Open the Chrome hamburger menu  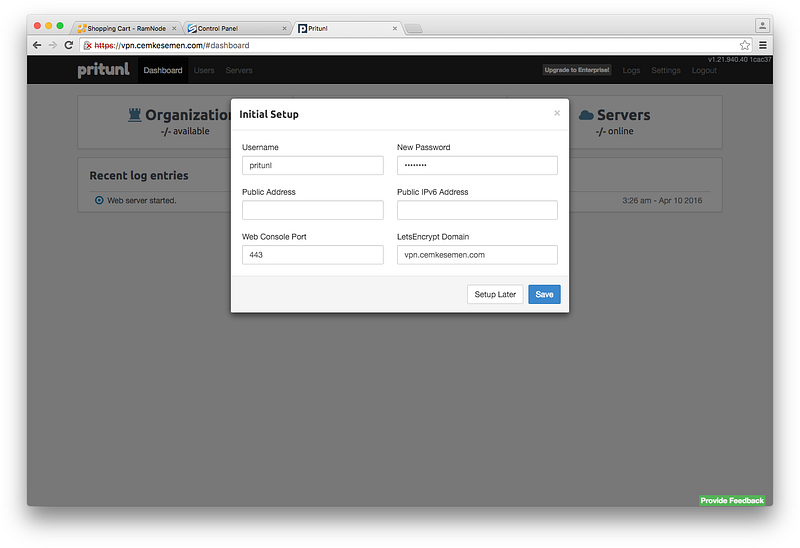(x=763, y=45)
